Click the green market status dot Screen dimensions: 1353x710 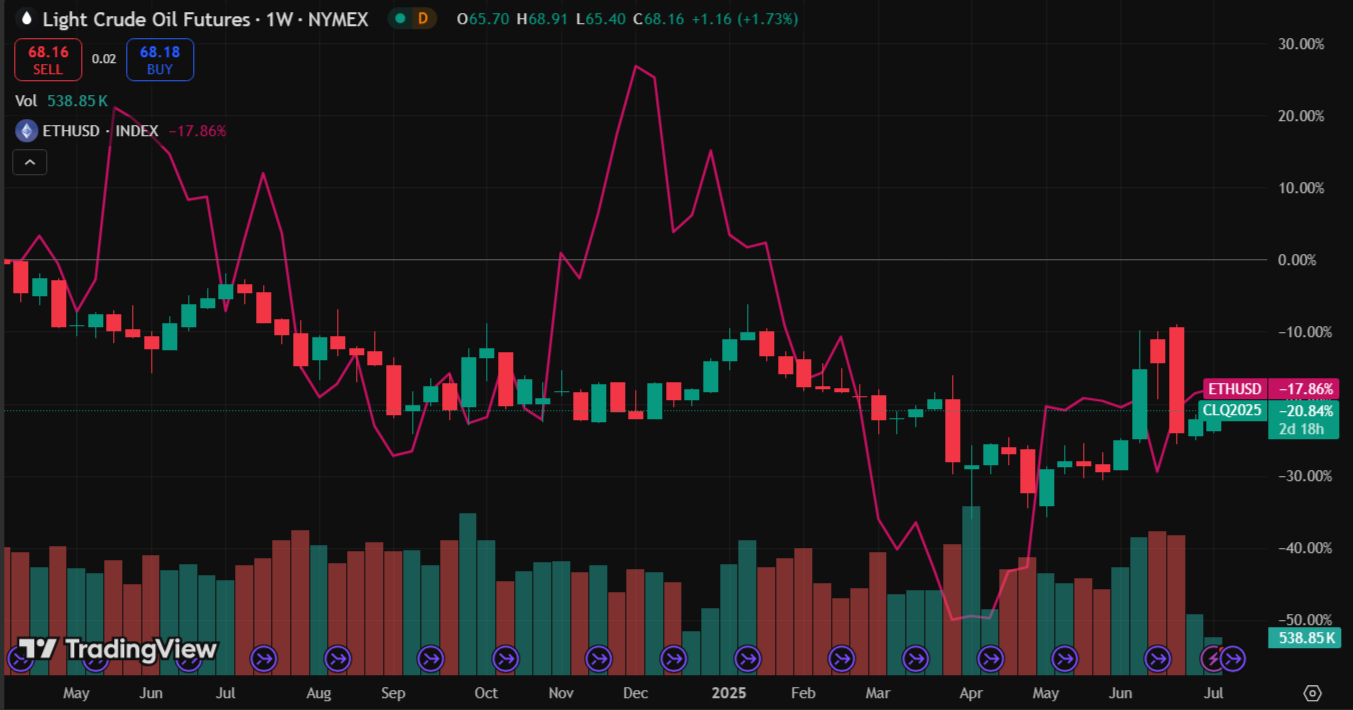(400, 19)
